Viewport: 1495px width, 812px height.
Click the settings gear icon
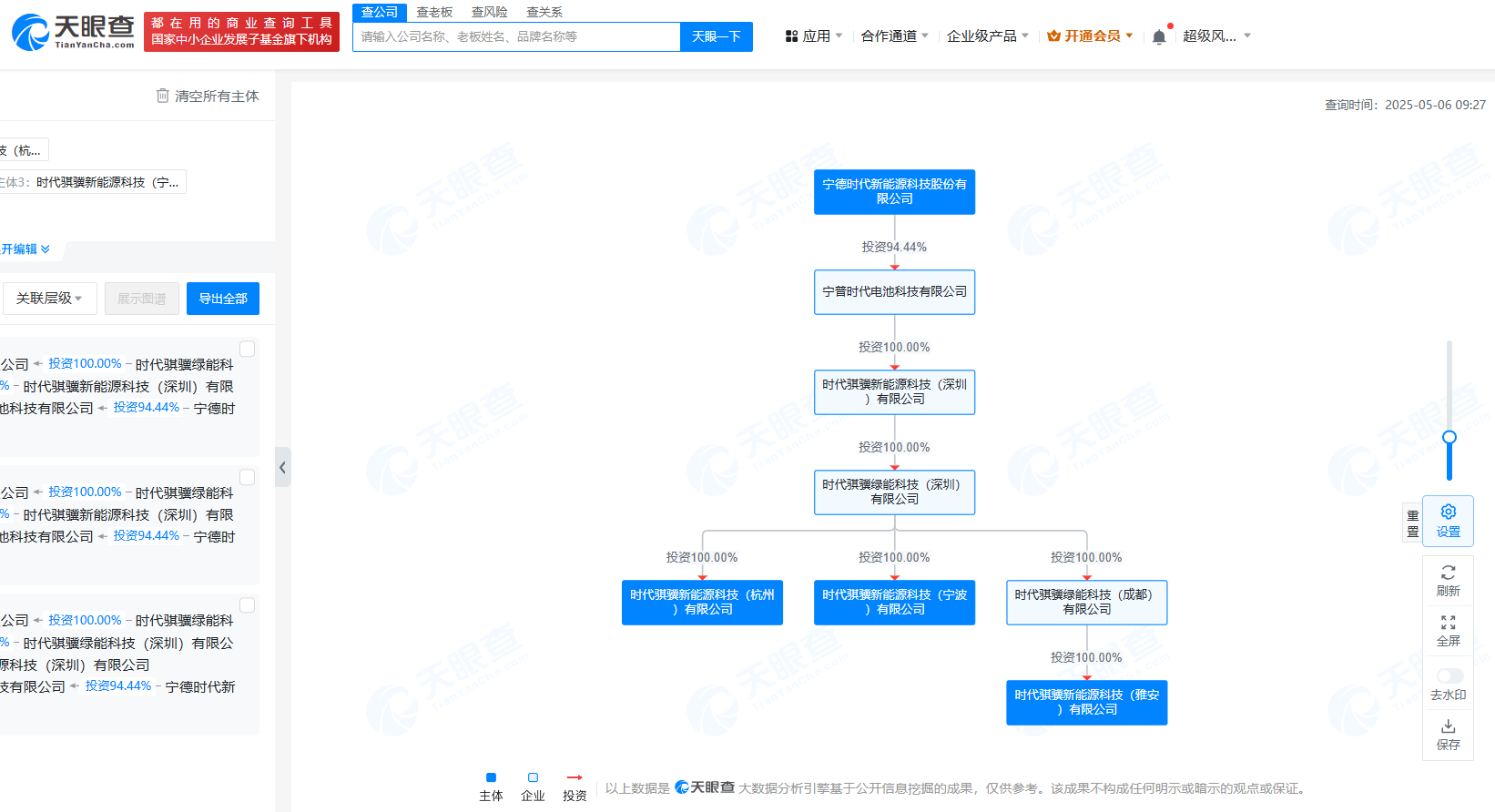tap(1448, 513)
